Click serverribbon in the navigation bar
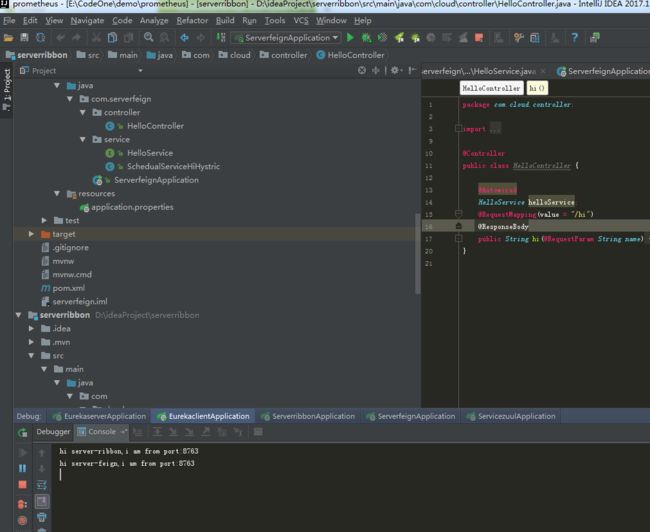This screenshot has height=532, width=650. pyautogui.click(x=36, y=55)
